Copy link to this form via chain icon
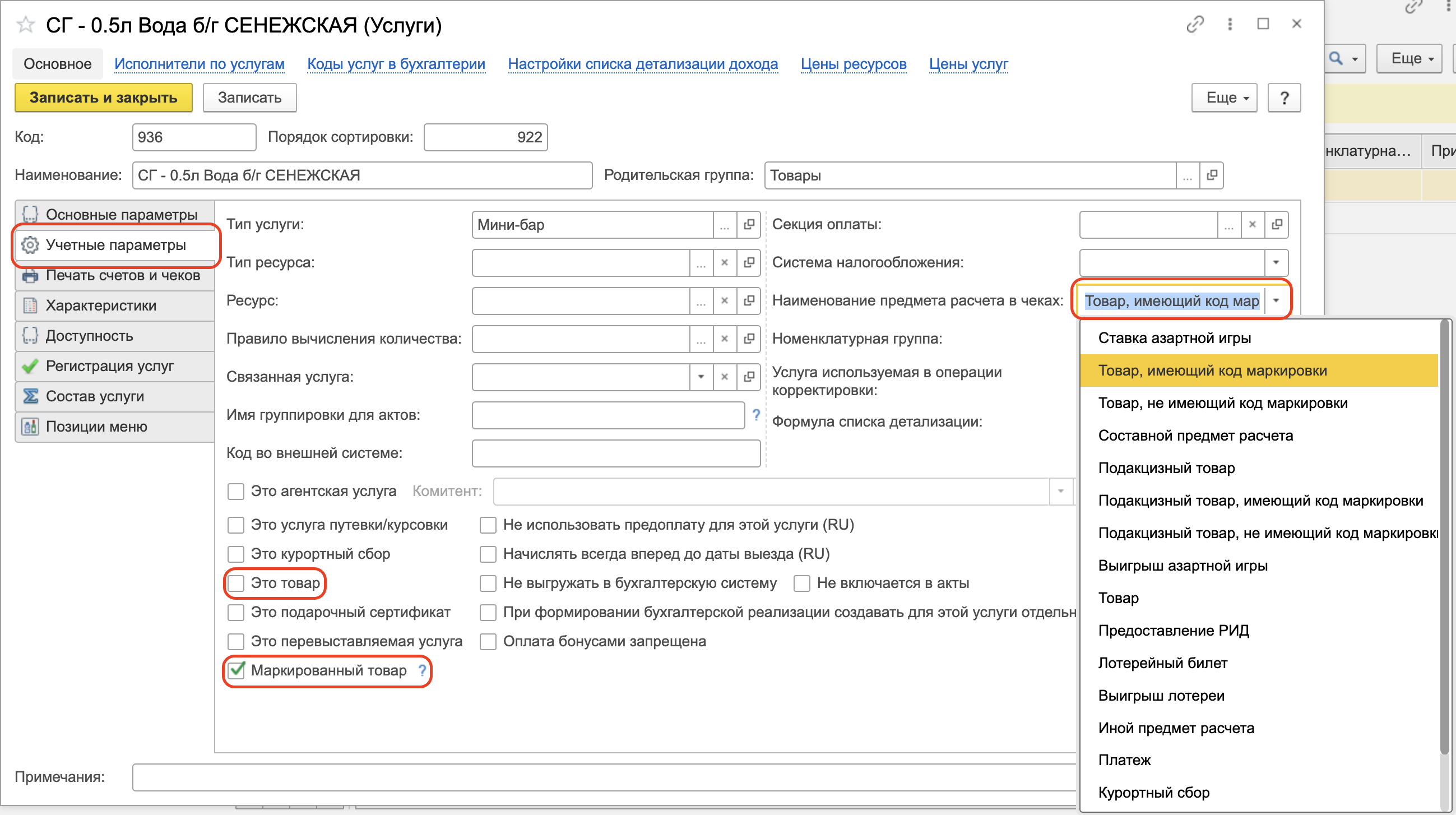The image size is (1456, 815). tap(1195, 24)
